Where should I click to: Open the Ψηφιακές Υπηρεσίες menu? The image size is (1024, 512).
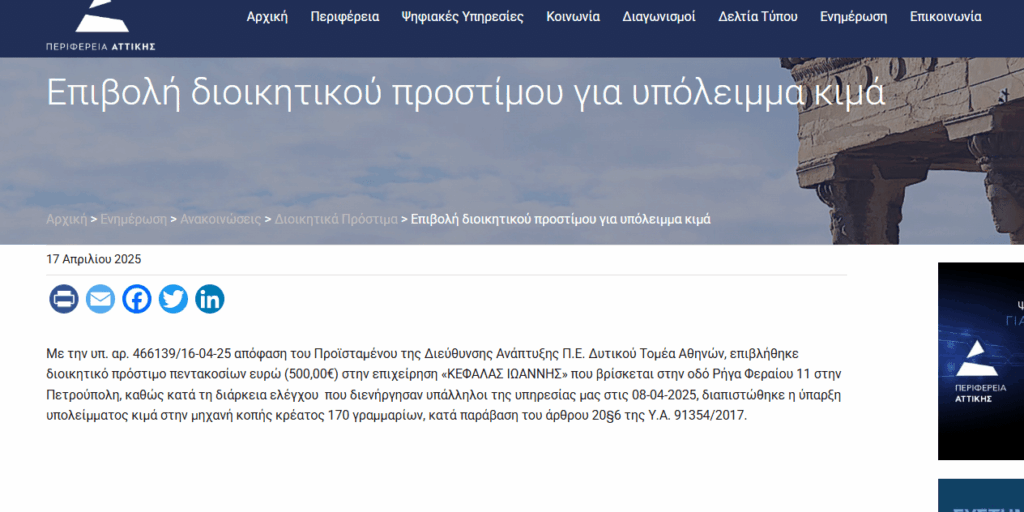coord(462,17)
